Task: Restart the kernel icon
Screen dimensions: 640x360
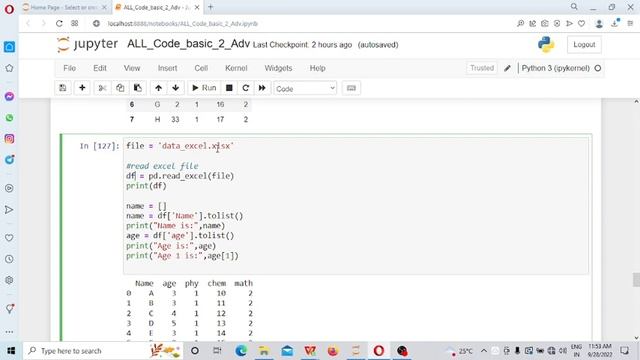Action: [245, 88]
